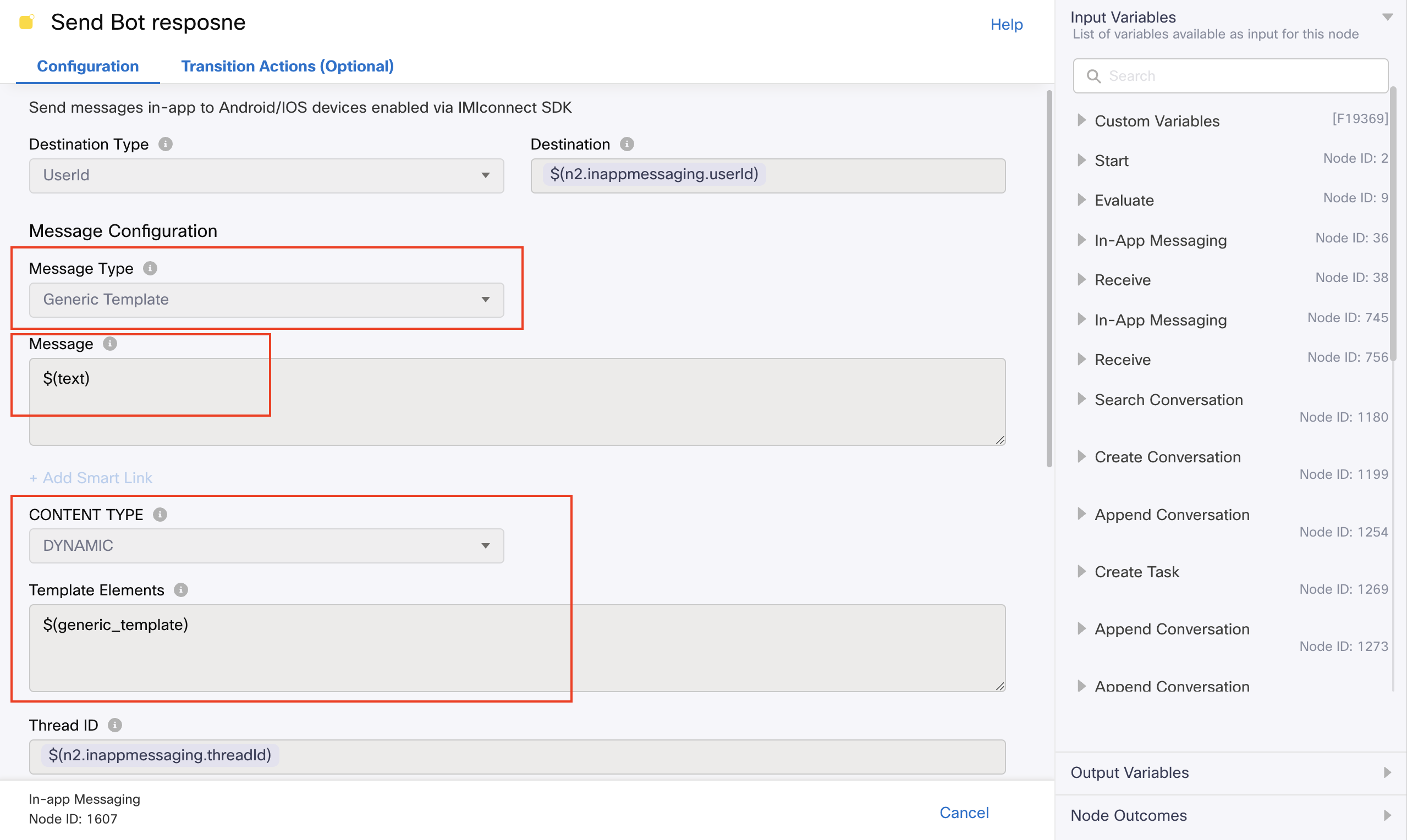Expand Search Conversation node
Viewport: 1407px width, 840px height.
(x=1081, y=400)
